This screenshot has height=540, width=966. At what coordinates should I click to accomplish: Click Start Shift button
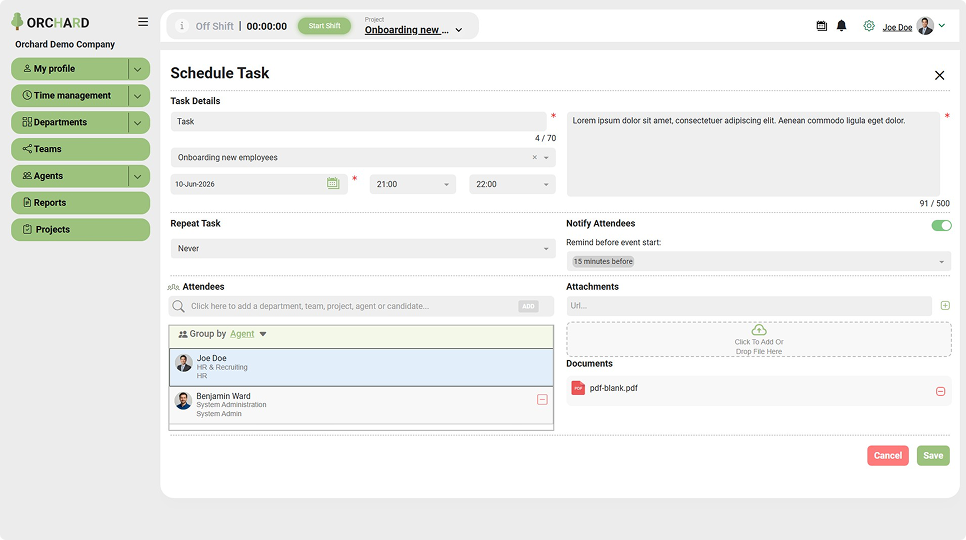coord(324,26)
